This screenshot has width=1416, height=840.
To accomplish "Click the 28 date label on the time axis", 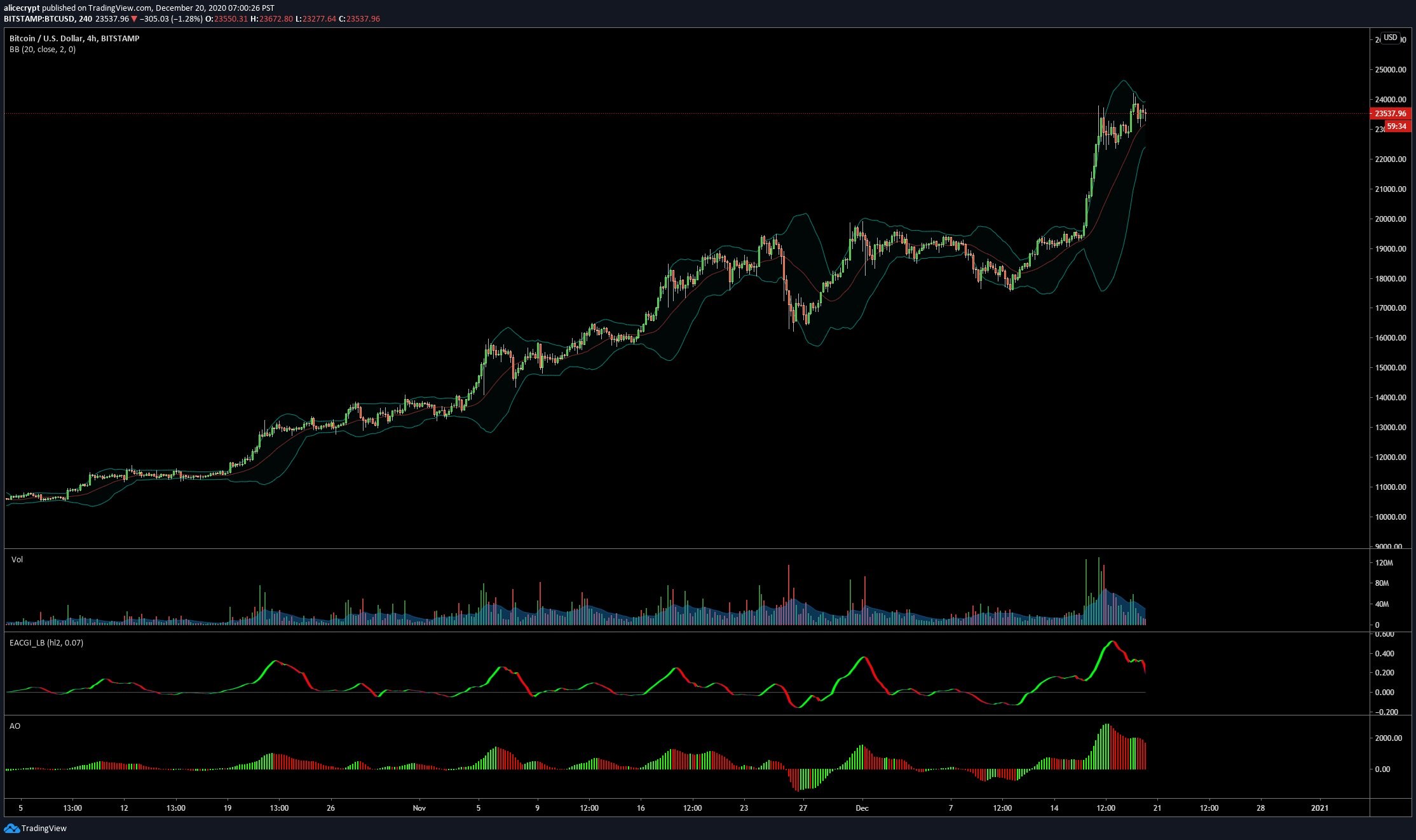I will (x=1261, y=808).
